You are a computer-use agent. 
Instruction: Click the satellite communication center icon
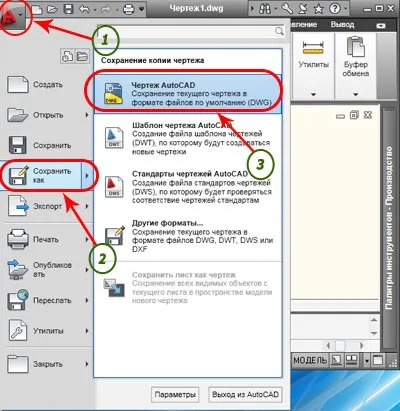click(303, 9)
